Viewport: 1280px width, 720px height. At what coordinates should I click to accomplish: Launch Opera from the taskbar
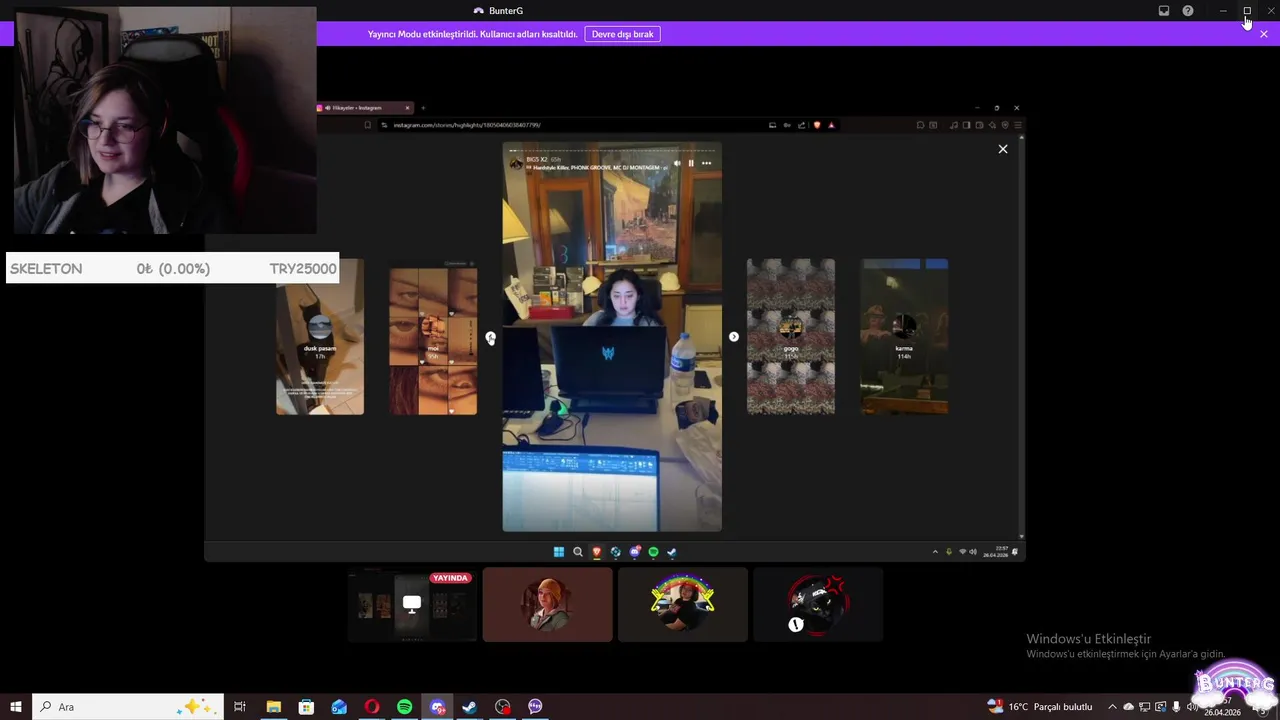(x=372, y=707)
